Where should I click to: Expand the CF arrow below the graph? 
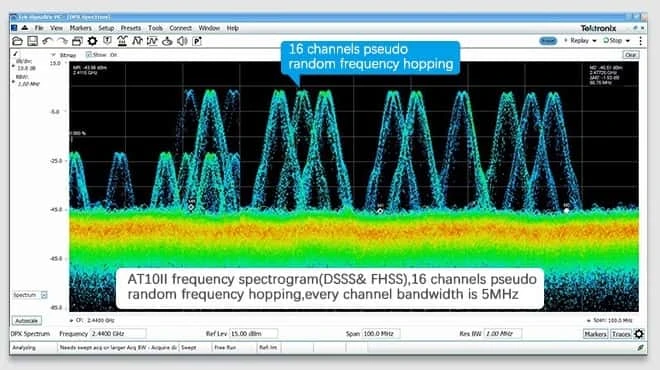[x=71, y=320]
